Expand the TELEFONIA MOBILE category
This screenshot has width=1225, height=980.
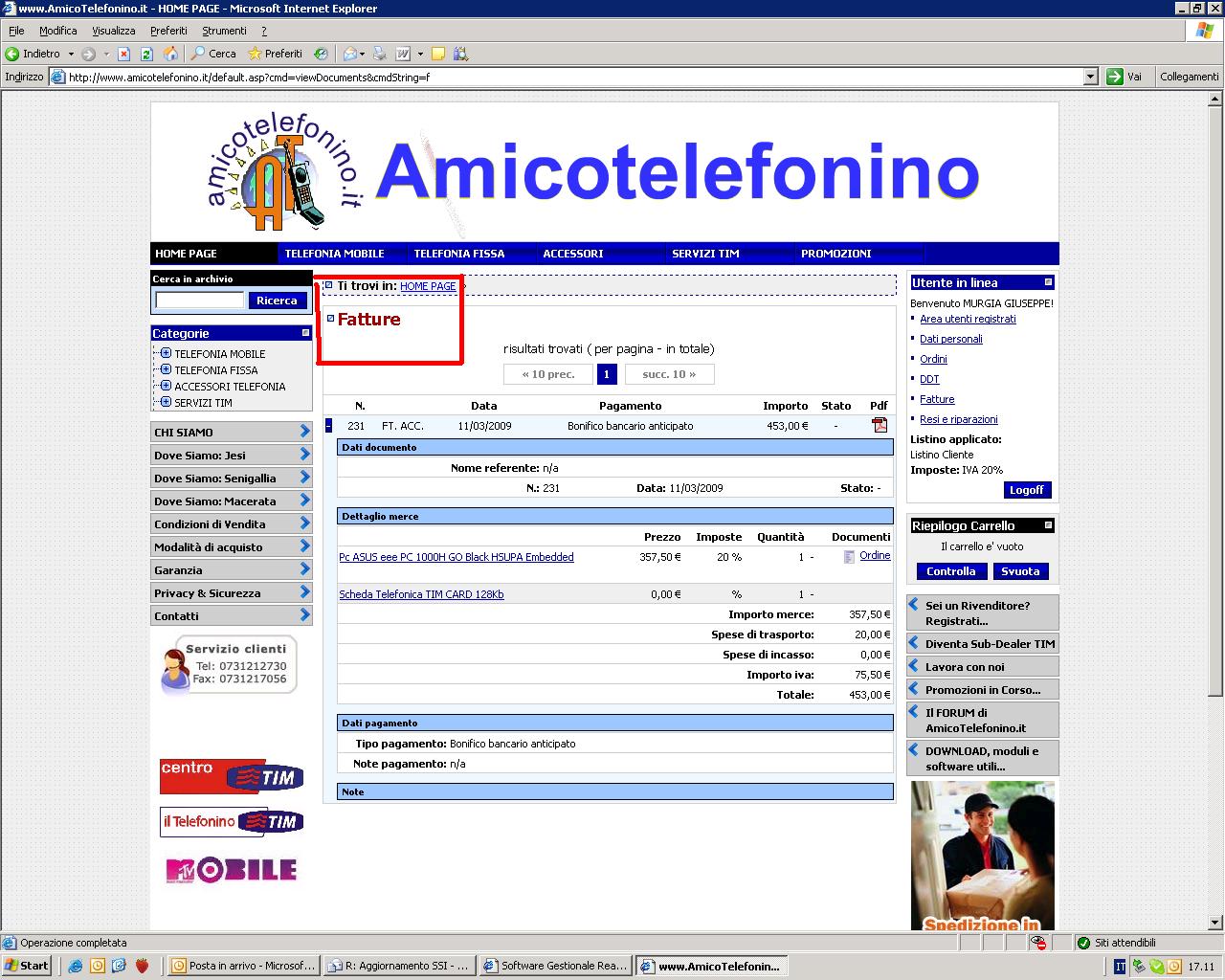point(166,353)
